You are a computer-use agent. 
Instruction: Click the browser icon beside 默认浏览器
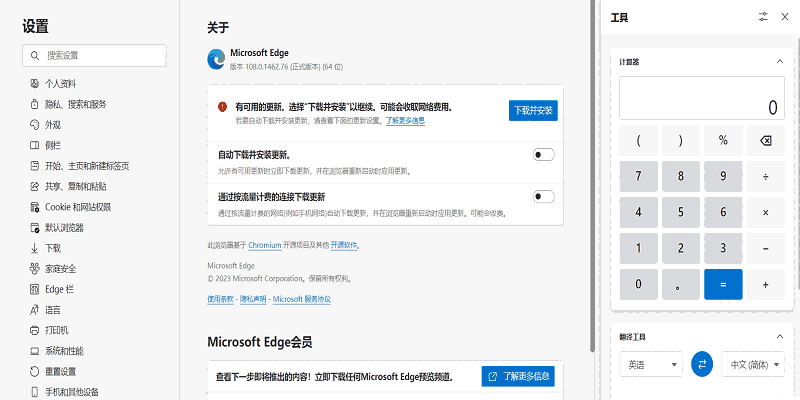pyautogui.click(x=35, y=228)
